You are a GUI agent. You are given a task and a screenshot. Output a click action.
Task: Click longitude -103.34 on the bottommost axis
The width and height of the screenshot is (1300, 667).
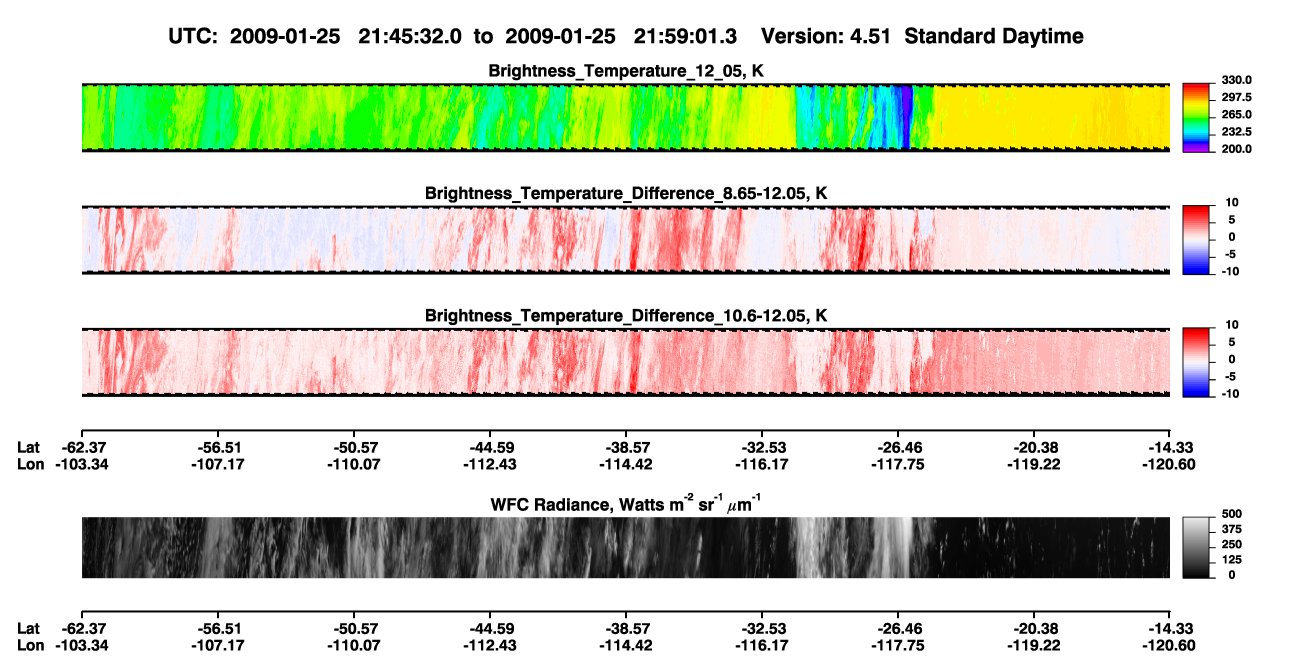click(x=82, y=645)
